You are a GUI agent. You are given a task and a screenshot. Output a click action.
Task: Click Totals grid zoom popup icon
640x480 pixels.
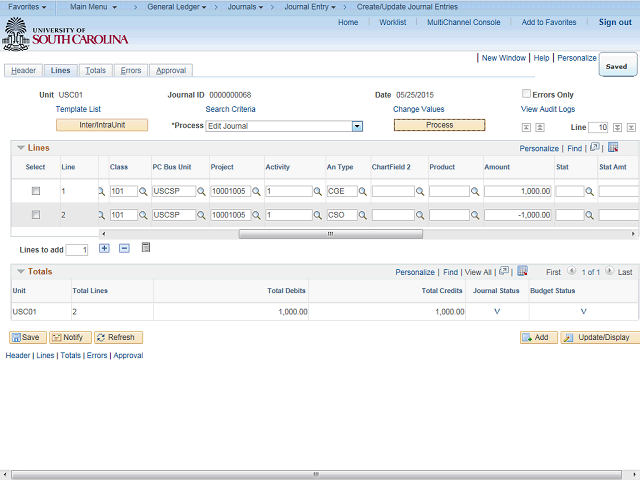coord(504,271)
